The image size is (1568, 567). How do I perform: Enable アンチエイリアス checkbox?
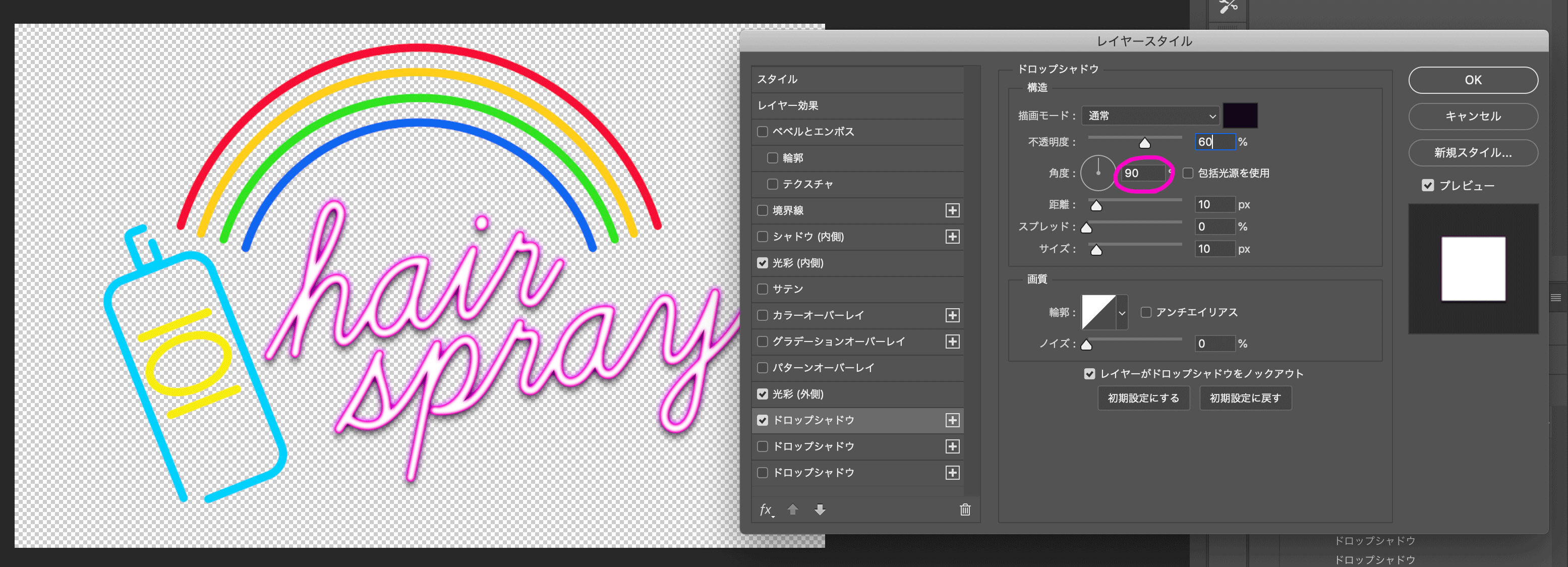1146,312
